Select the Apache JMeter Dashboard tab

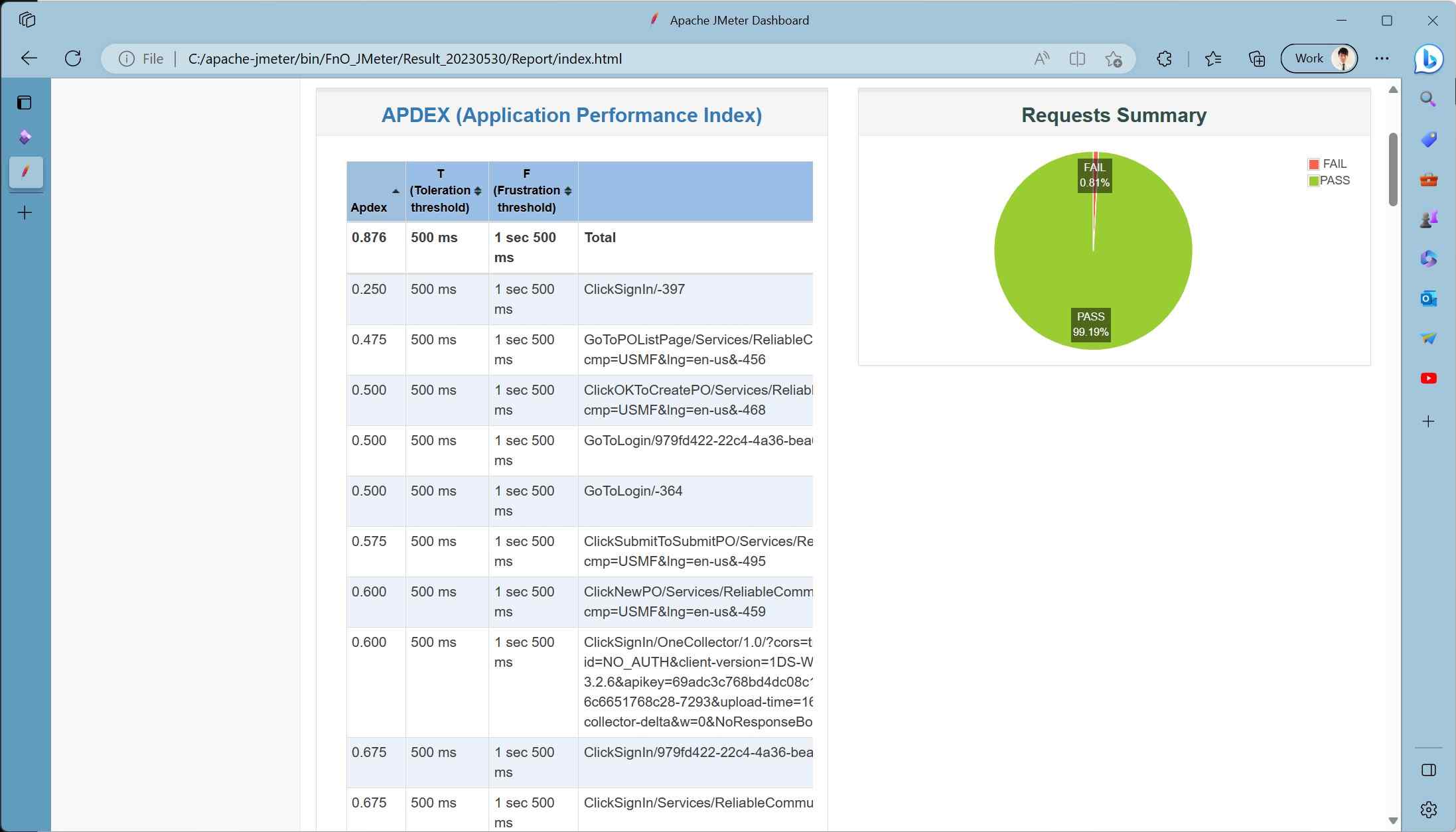pyautogui.click(x=26, y=172)
